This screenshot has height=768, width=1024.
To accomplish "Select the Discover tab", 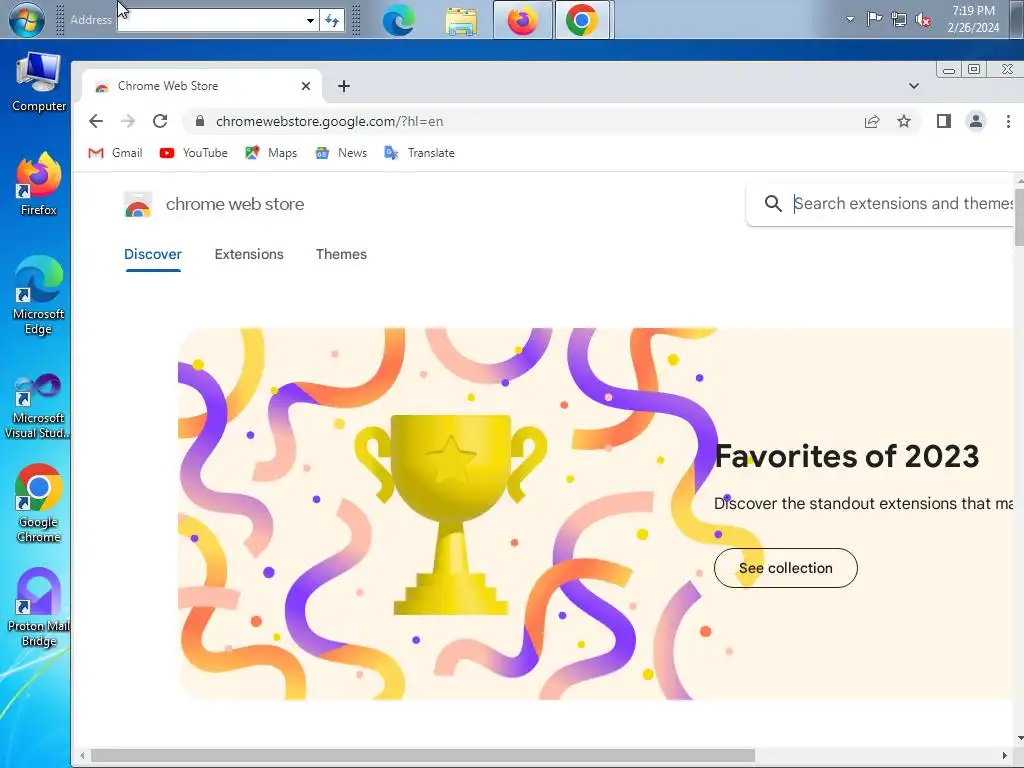I will point(153,254).
